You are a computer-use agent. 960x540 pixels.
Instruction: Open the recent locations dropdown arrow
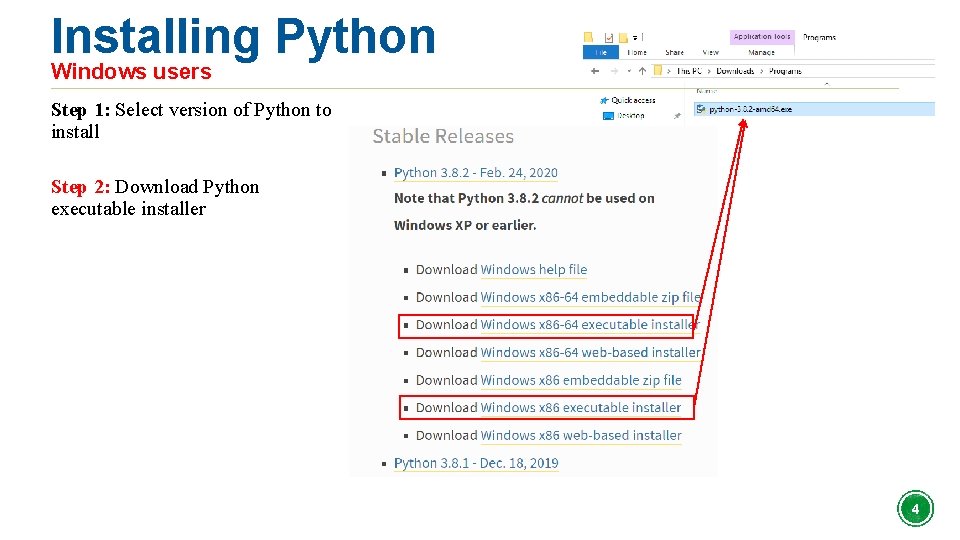[x=627, y=71]
